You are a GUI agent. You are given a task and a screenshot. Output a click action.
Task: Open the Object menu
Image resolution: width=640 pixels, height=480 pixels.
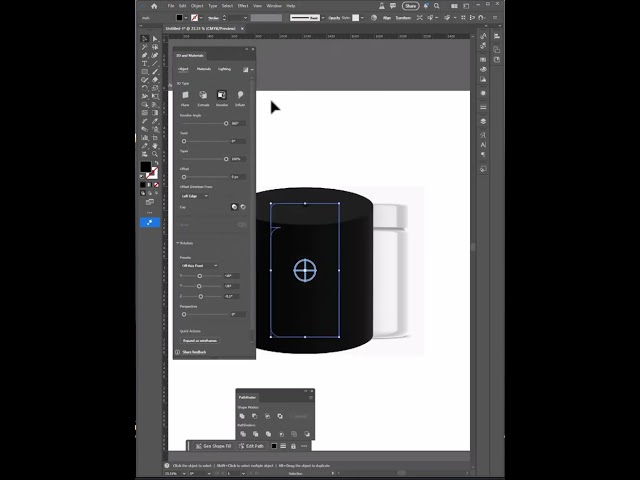click(x=197, y=6)
